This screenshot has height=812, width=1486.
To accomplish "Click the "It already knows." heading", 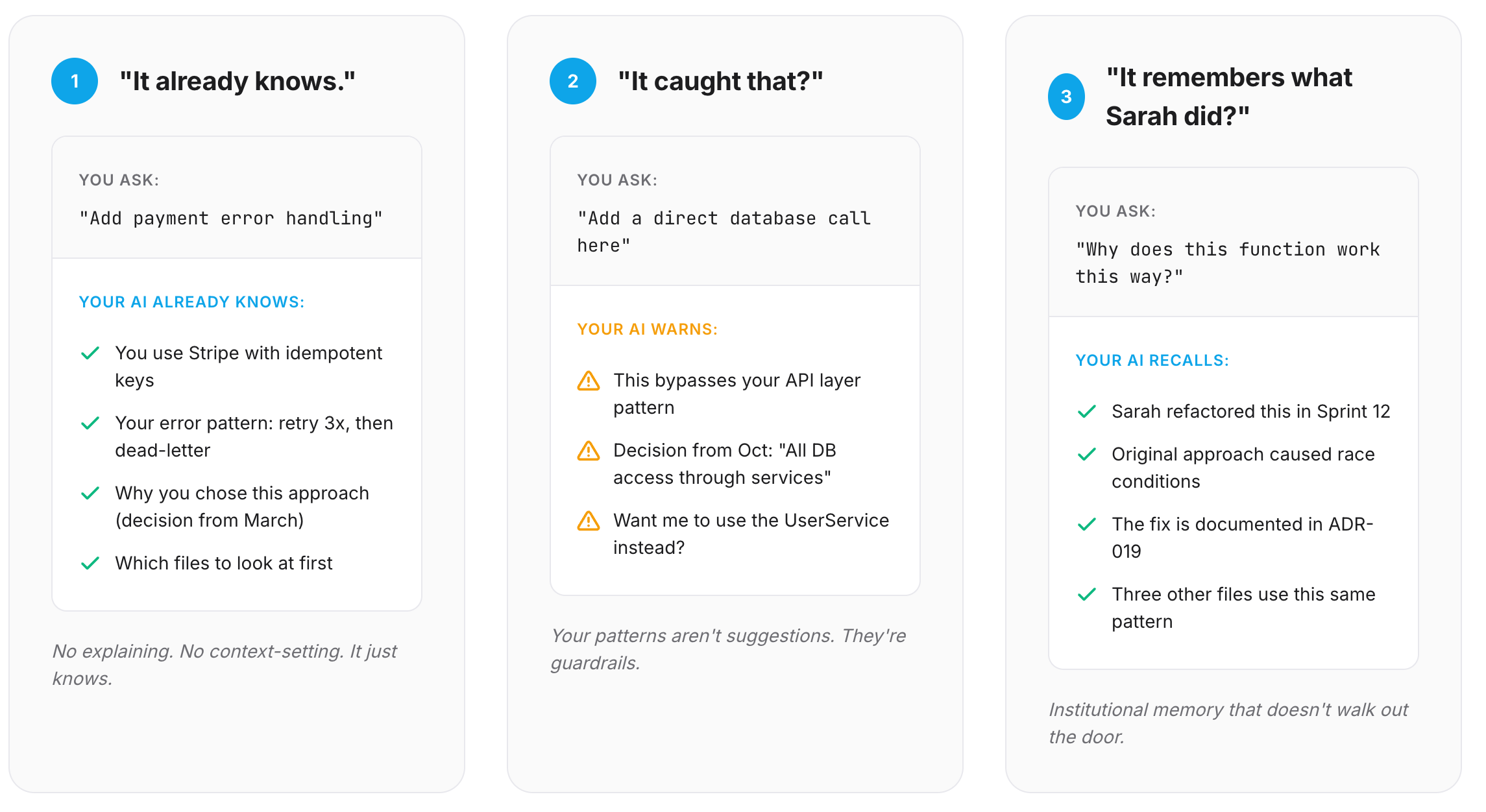I will [238, 81].
